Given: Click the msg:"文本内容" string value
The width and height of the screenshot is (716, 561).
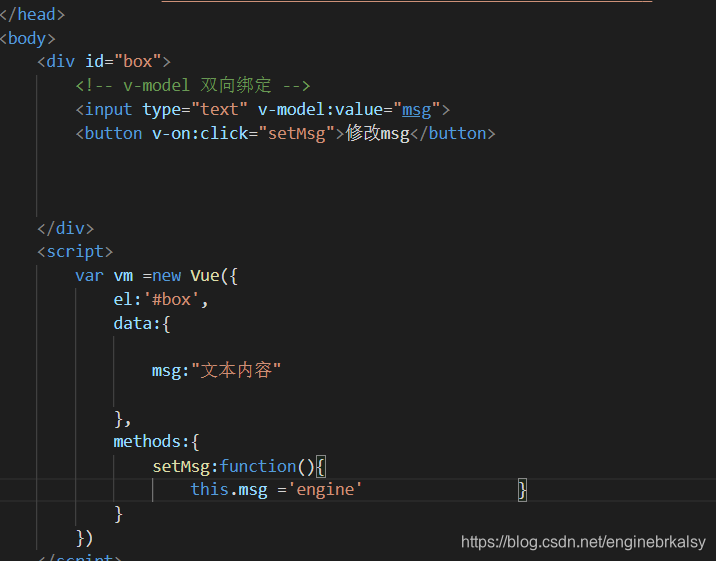Looking at the screenshot, I should pos(236,370).
